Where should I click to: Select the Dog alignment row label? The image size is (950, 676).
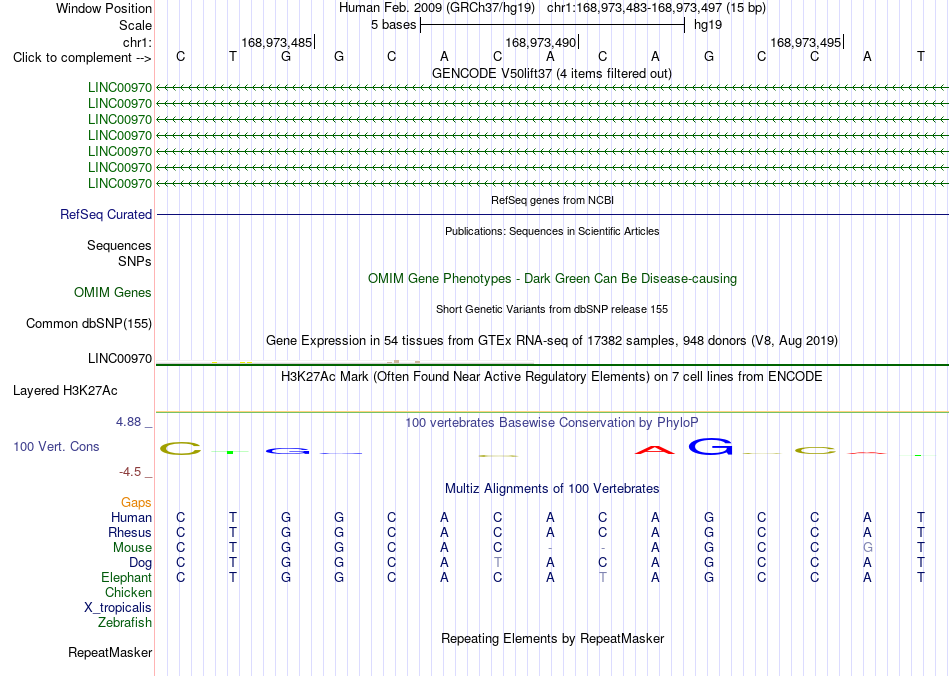140,563
